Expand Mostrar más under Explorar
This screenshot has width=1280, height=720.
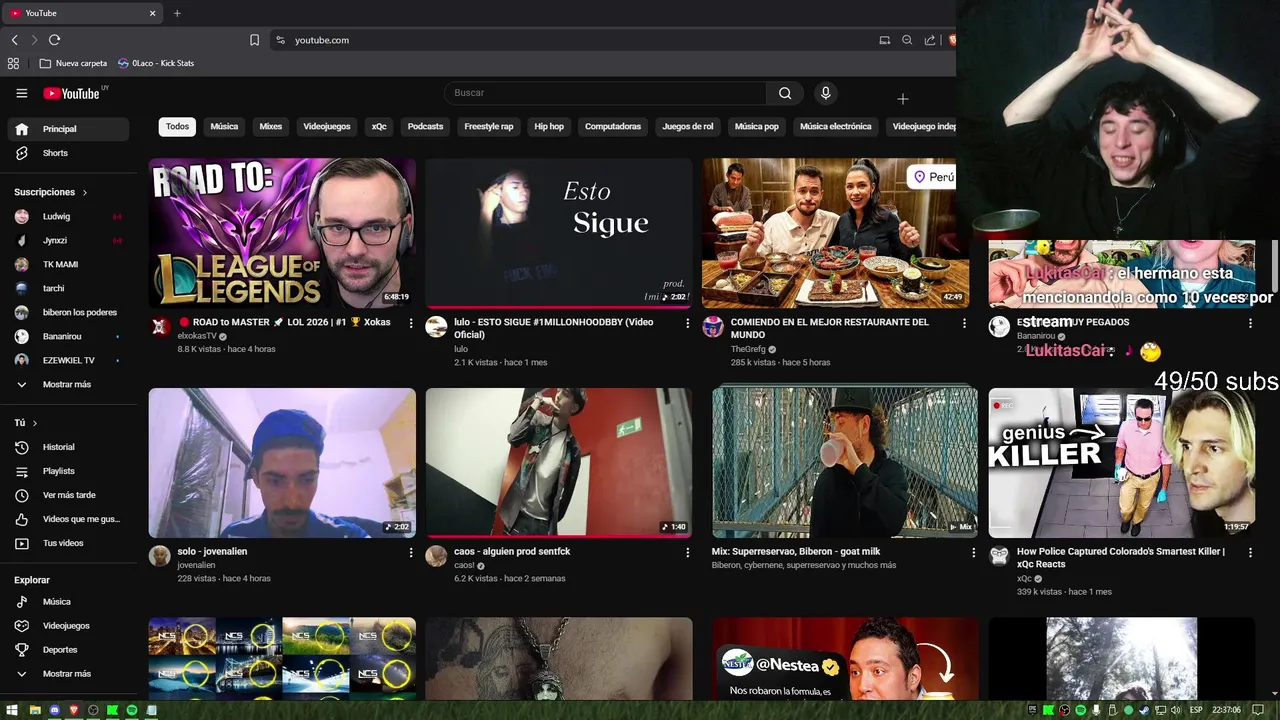point(68,674)
